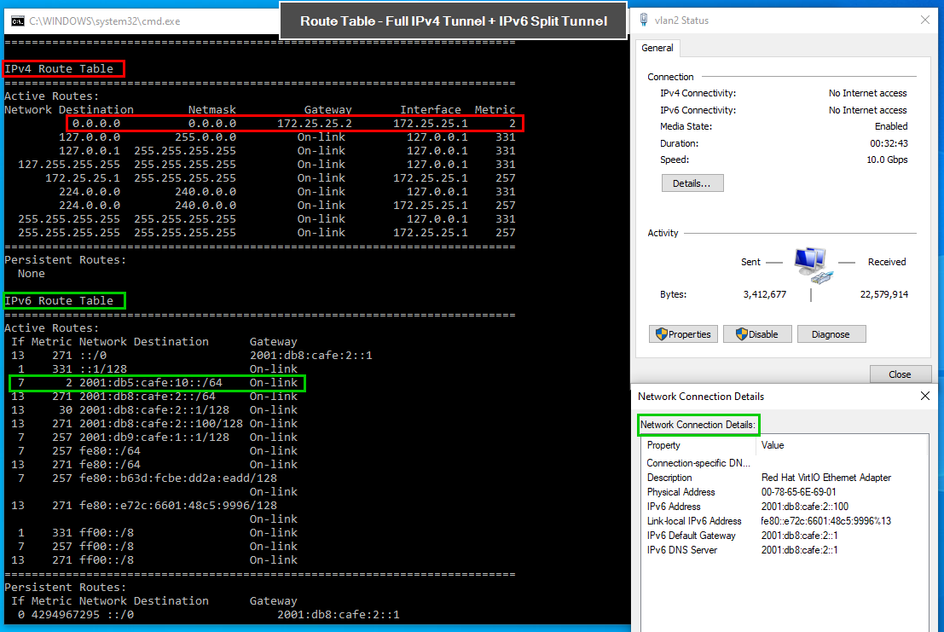
Task: Click the 2001:db8:cafe:2::100/128 route entry
Action: click(x=161, y=424)
